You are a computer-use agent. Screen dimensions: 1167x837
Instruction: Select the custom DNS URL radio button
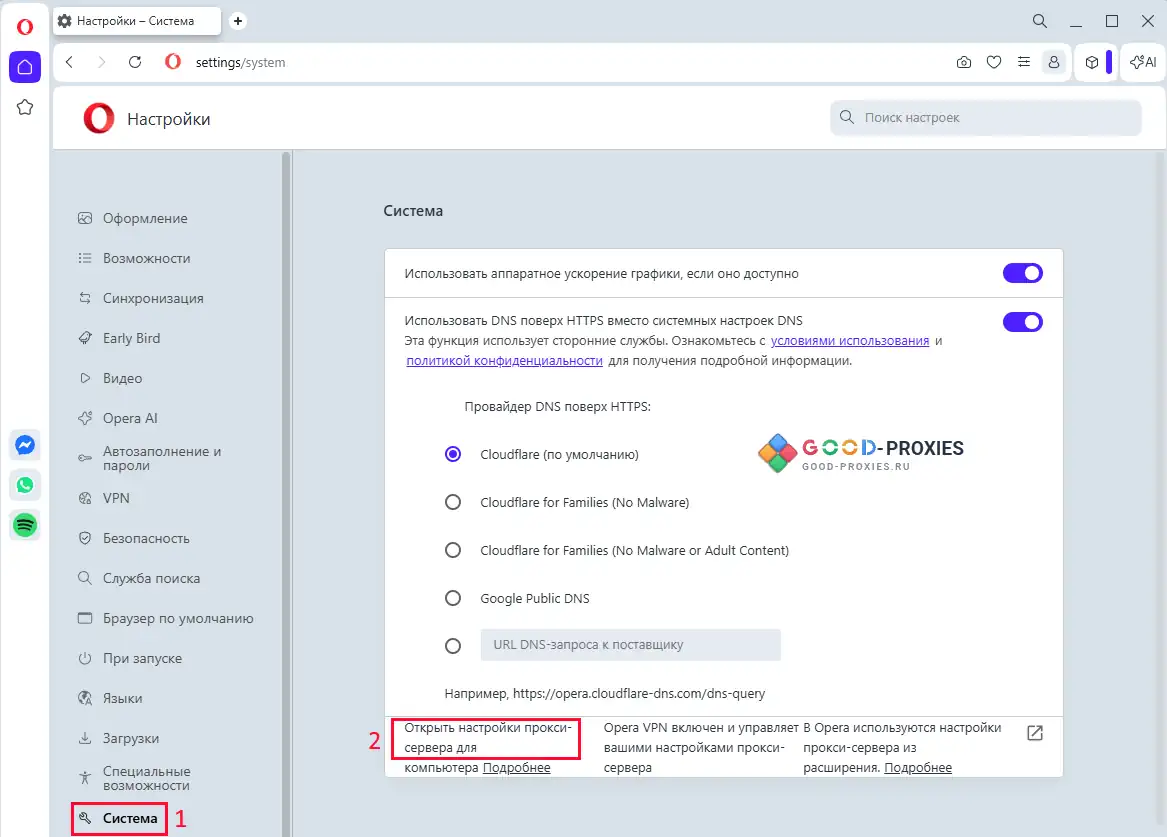[x=453, y=646]
